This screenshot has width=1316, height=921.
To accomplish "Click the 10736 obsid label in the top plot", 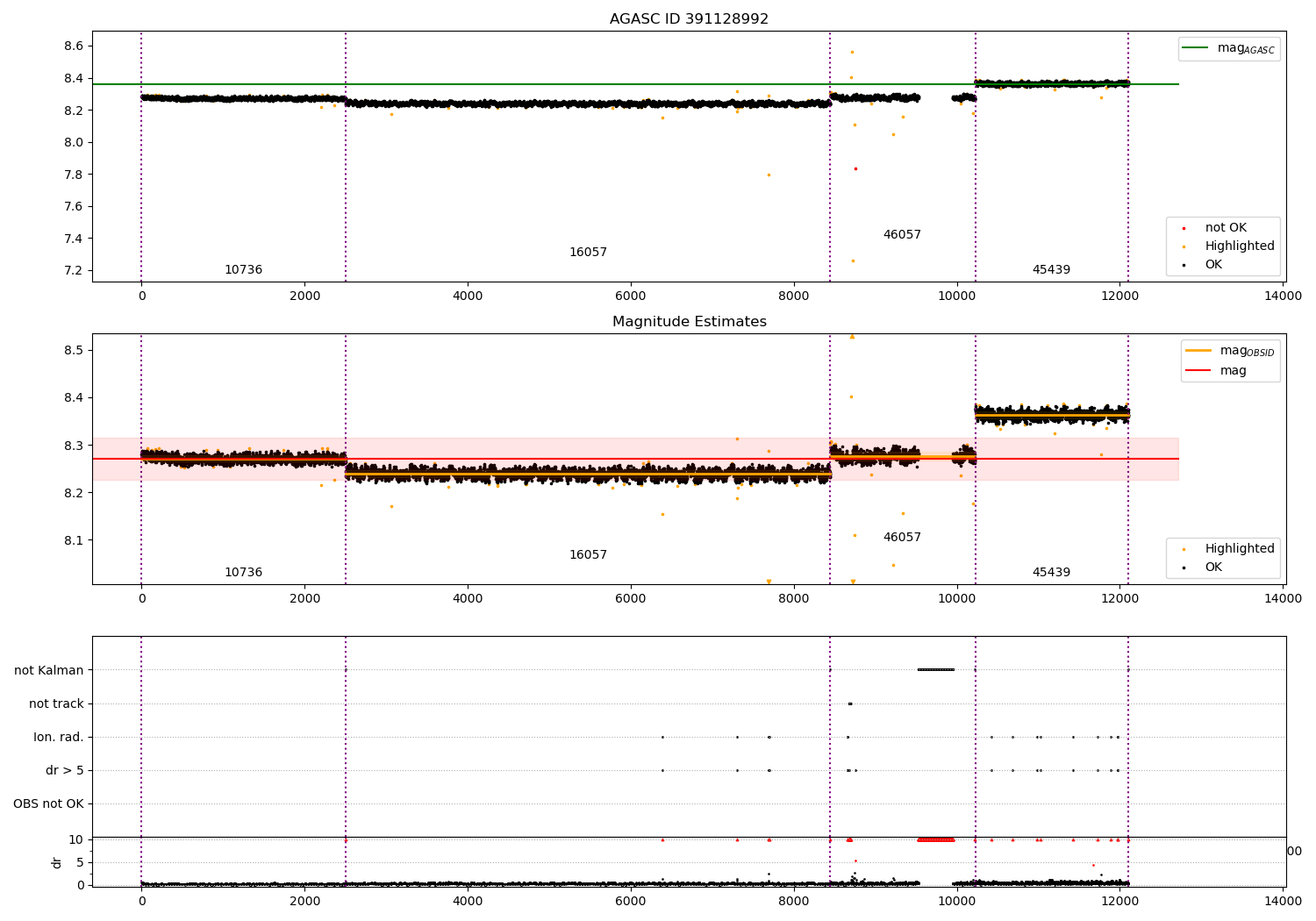I will 243,270.
